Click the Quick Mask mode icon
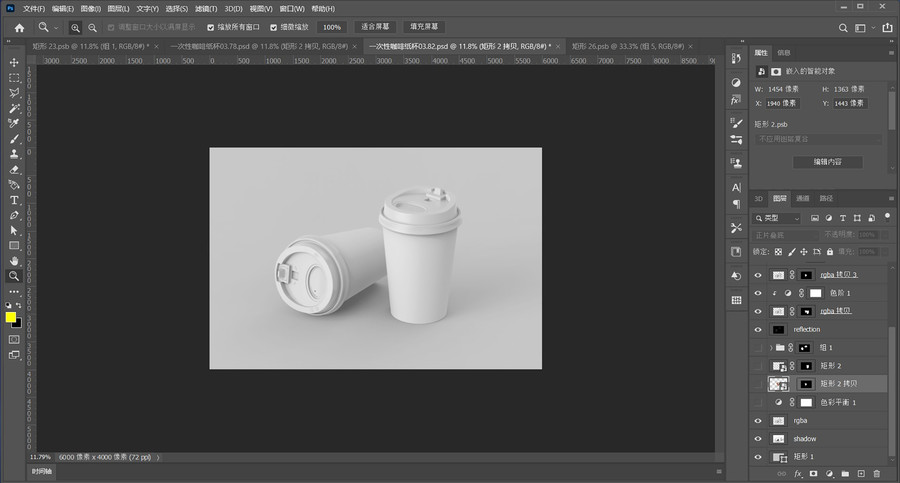Image resolution: width=900 pixels, height=483 pixels. 14,339
